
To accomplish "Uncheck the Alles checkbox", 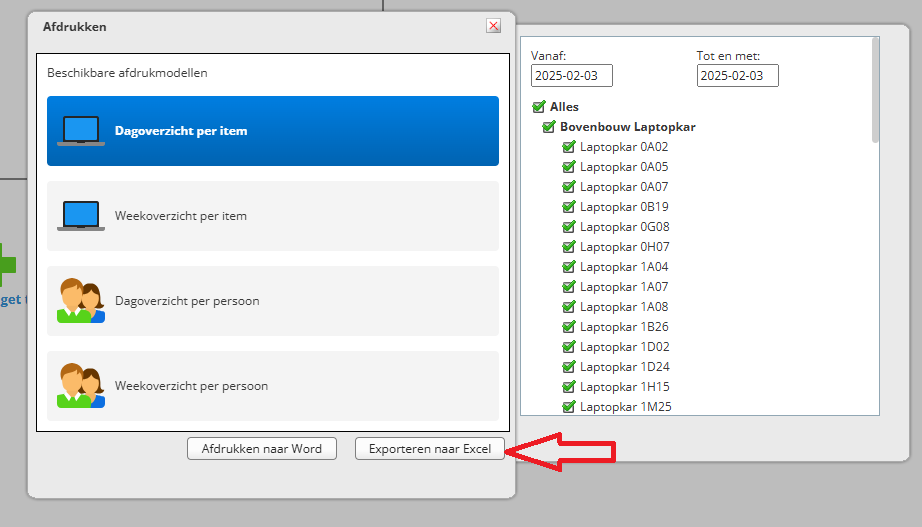I will (x=539, y=107).
